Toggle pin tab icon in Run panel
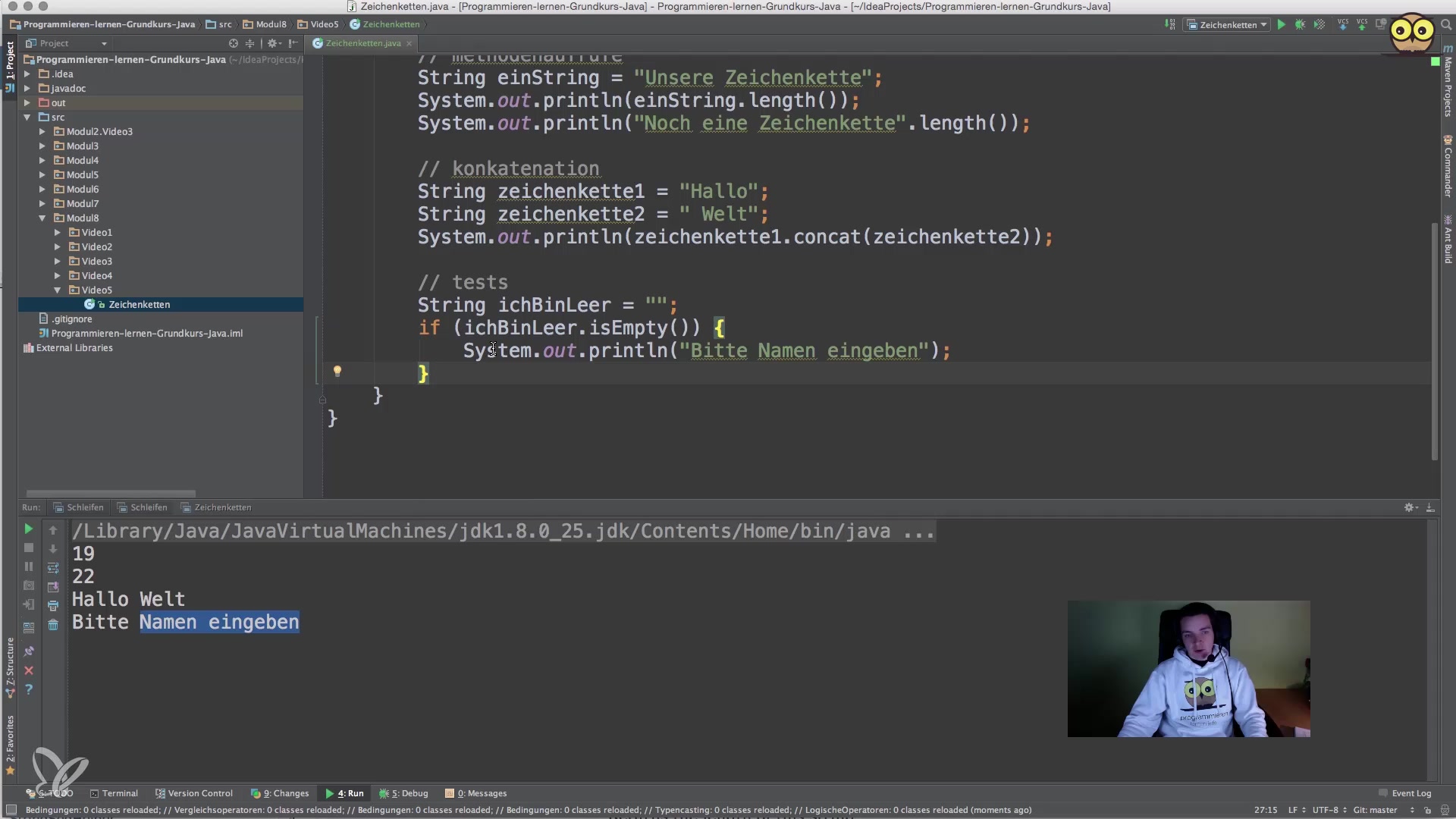1456x819 pixels. (29, 651)
